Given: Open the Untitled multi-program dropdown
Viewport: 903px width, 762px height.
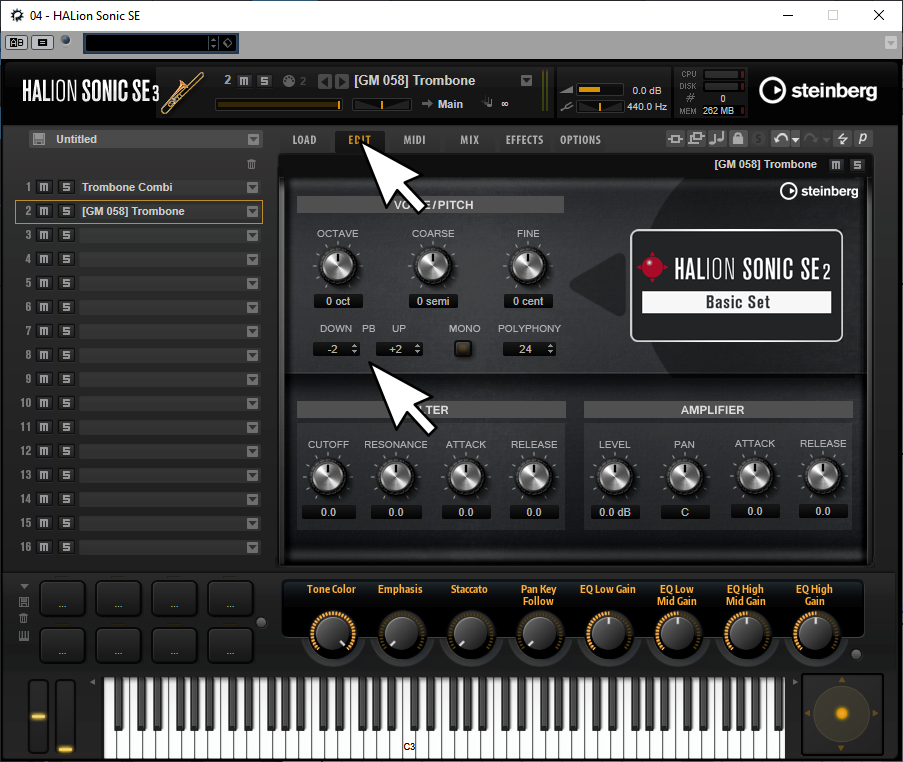Looking at the screenshot, I should tap(253, 139).
